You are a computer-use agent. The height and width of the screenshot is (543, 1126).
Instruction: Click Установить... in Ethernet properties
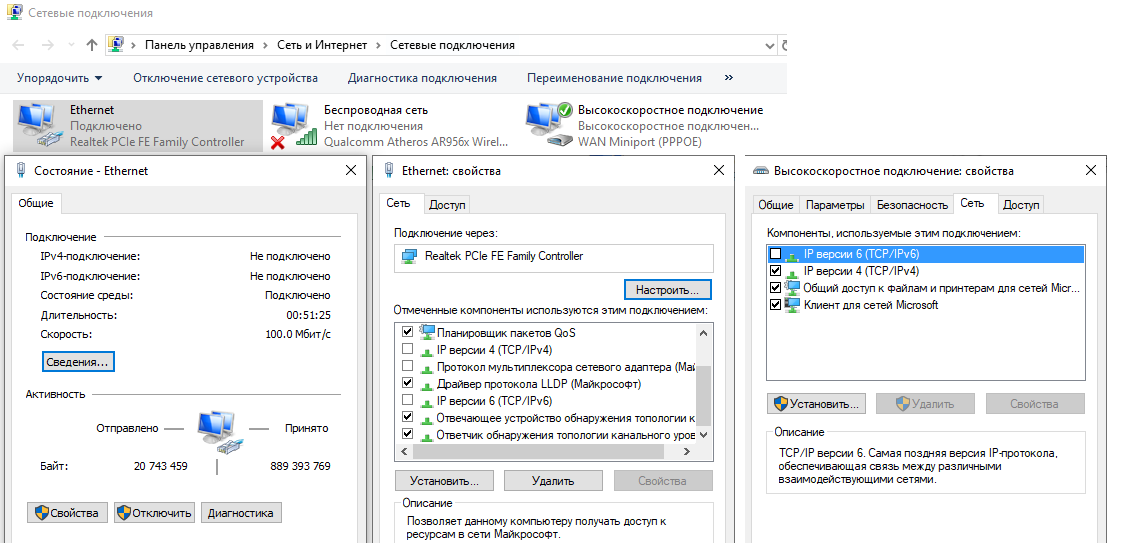tap(445, 481)
